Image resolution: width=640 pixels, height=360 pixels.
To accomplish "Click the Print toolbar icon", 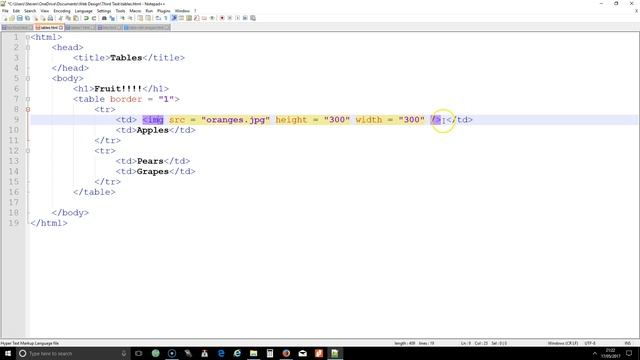I will click(50, 18).
